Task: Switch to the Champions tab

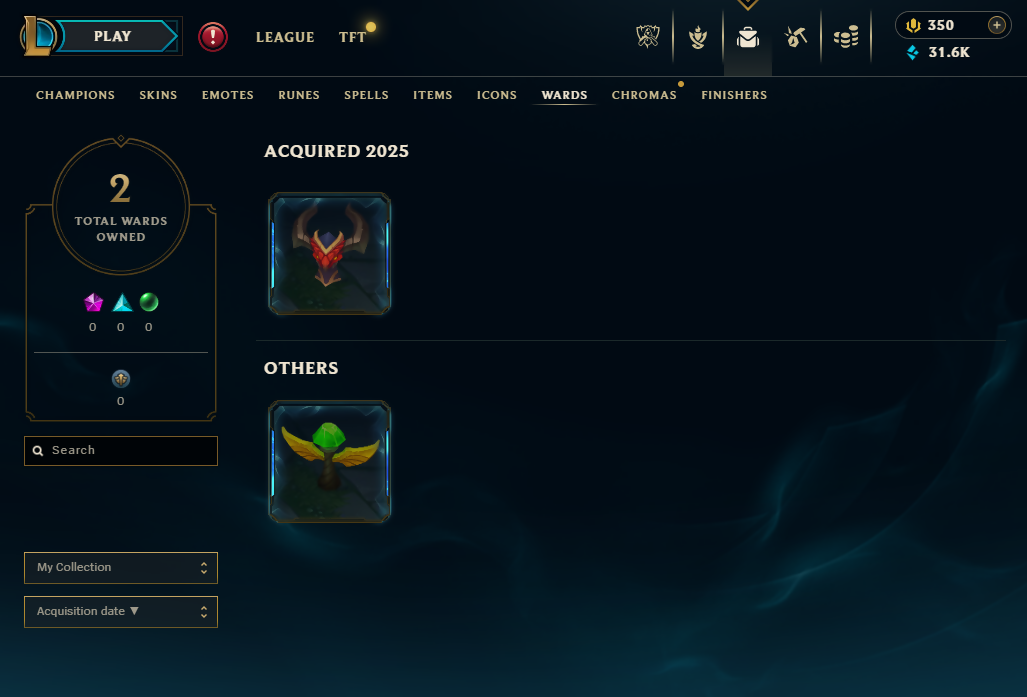Action: pos(75,95)
